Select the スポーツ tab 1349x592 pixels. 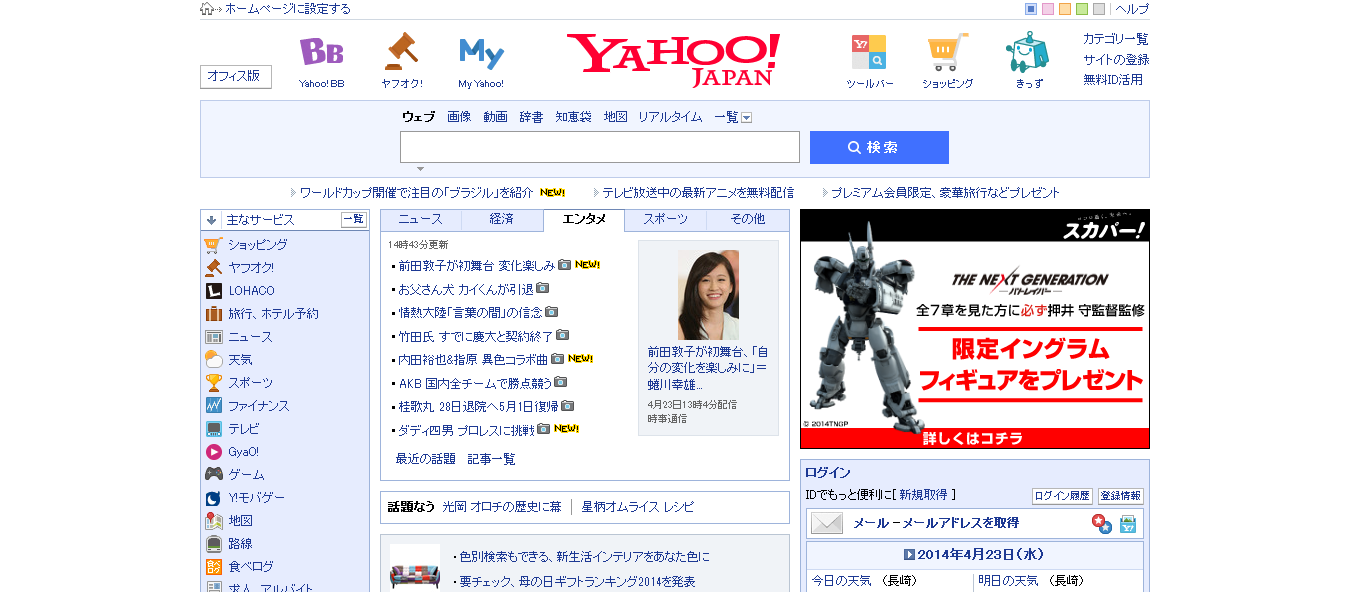point(665,219)
